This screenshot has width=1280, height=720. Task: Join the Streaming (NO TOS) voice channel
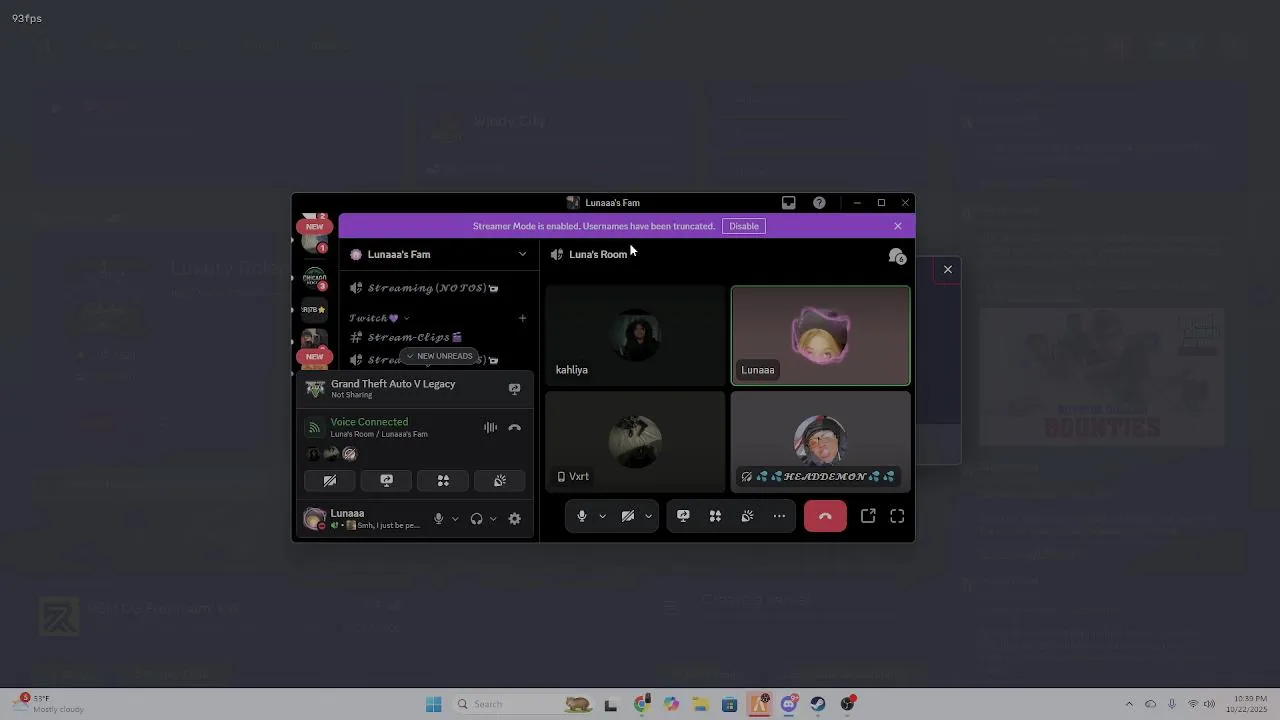(x=432, y=288)
